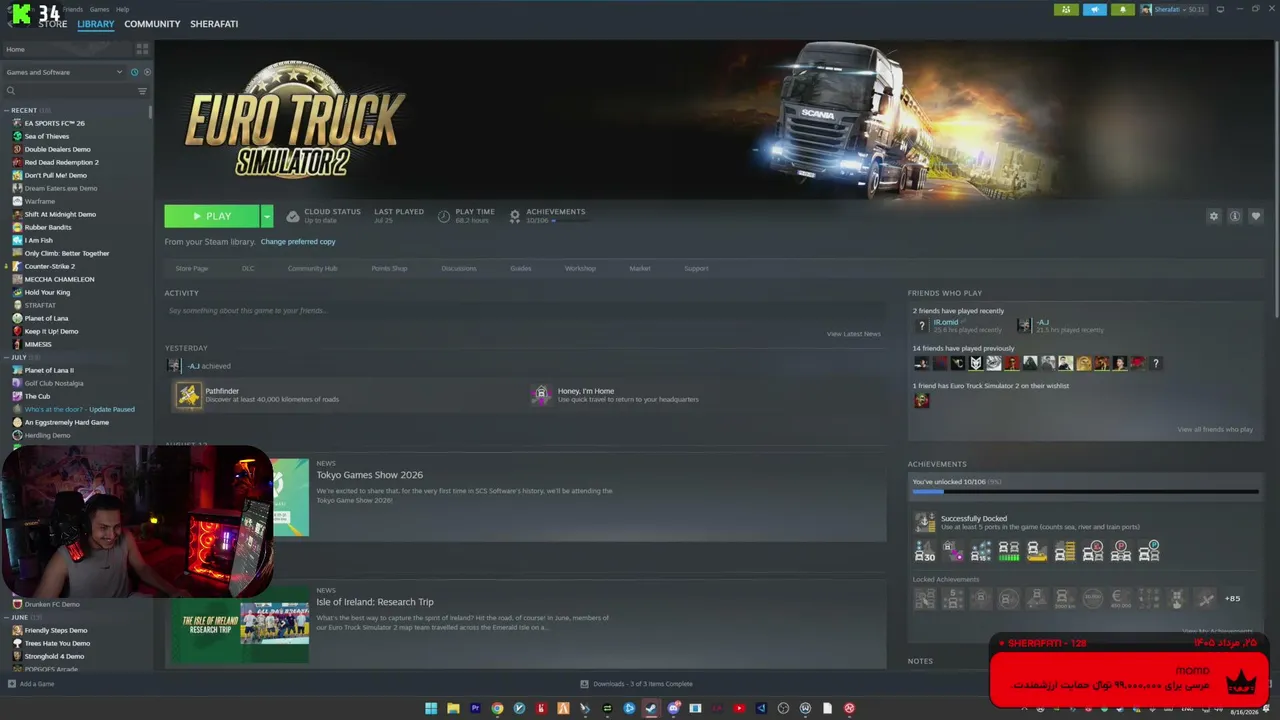Click the Achievements trophy icon in stats bar

pyautogui.click(x=515, y=216)
